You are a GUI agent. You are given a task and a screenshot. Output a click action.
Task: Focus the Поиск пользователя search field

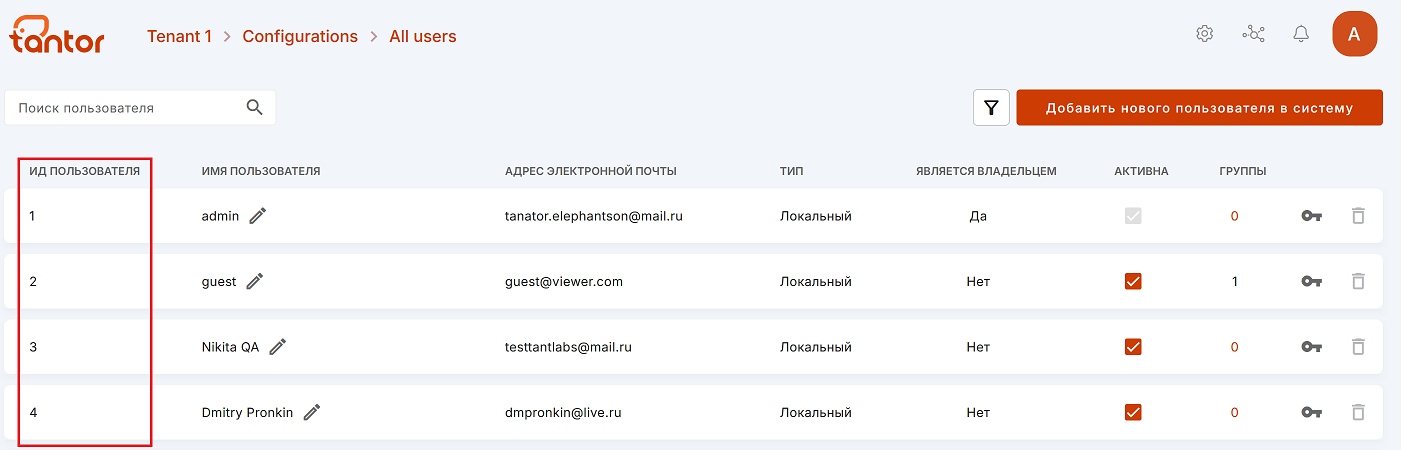coord(125,108)
